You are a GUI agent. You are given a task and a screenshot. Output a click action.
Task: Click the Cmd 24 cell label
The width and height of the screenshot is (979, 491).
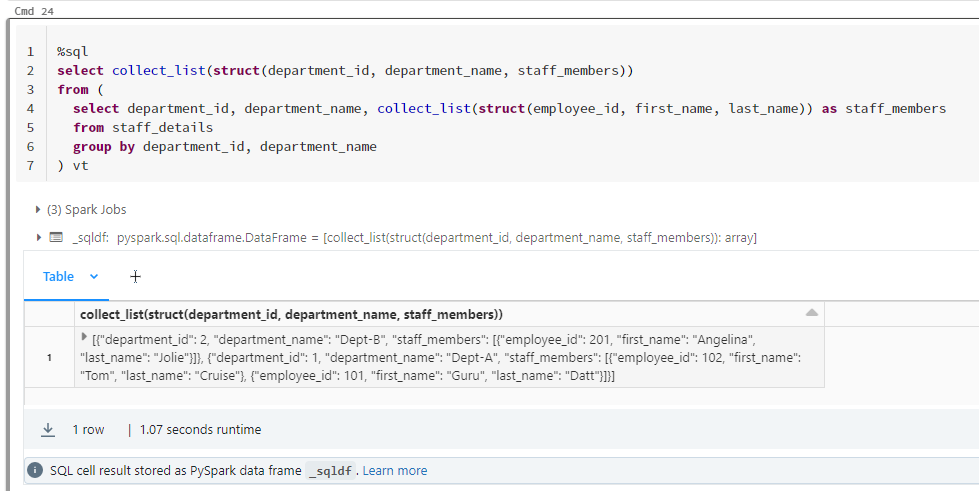click(34, 10)
